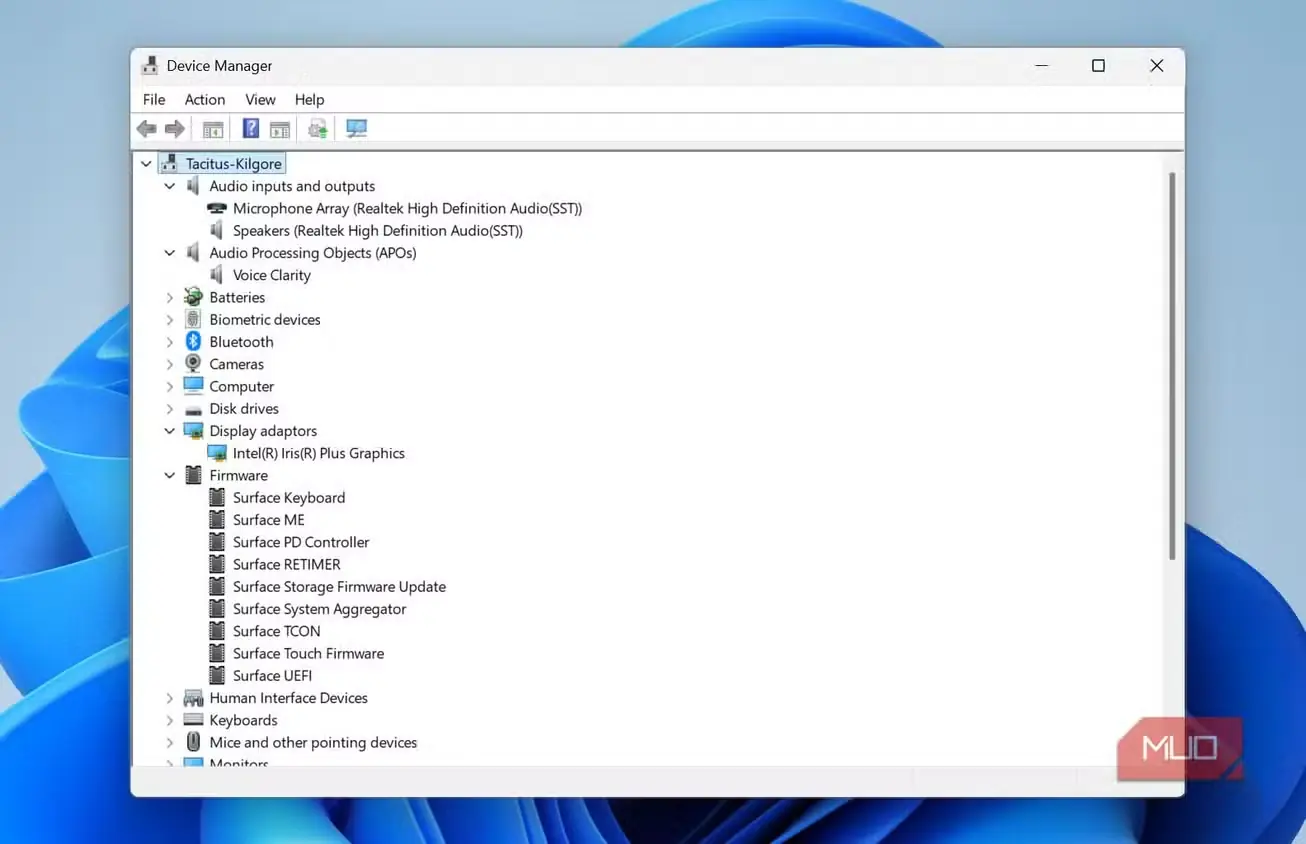The height and width of the screenshot is (844, 1306).
Task: Select the Surface ME firmware entry
Action: tap(269, 520)
